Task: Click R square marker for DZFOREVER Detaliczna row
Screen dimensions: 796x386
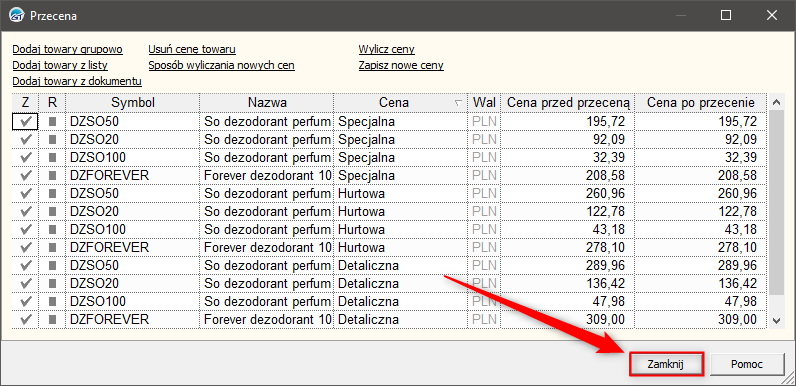Action: 52,320
